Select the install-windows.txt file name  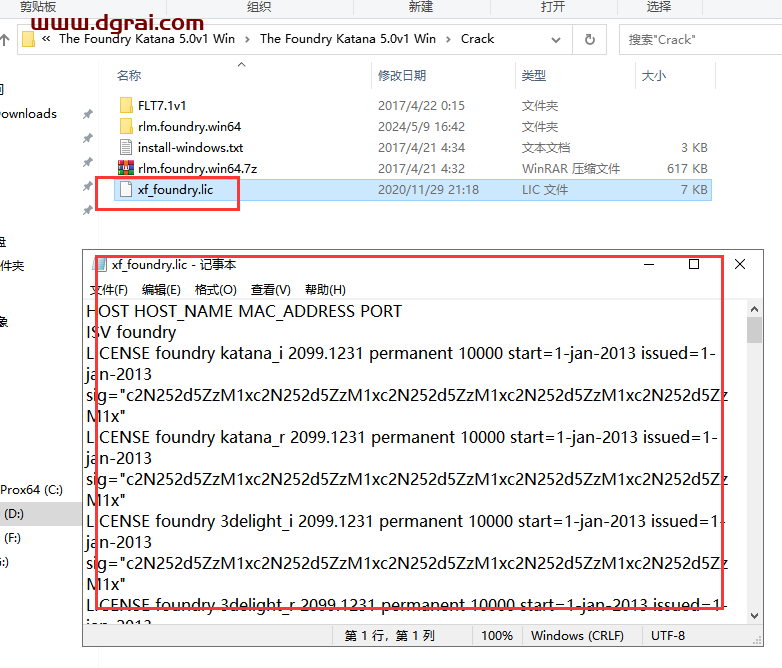191,148
